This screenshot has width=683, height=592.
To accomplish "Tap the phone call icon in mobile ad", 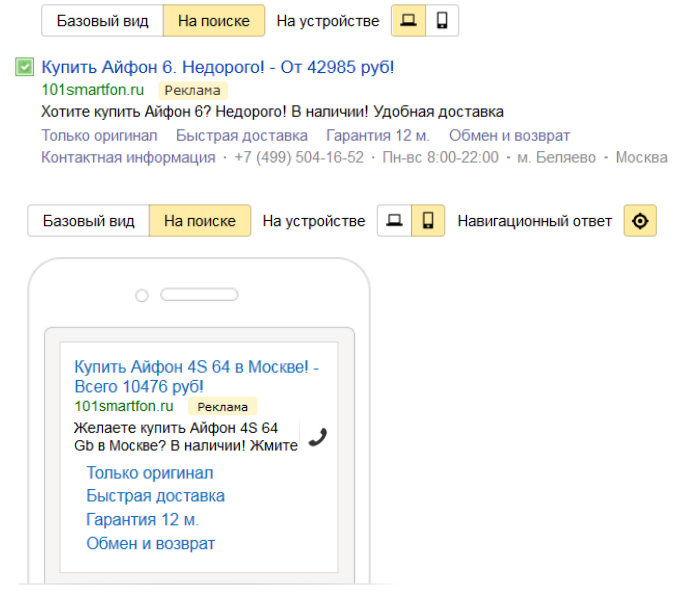I will [x=318, y=437].
